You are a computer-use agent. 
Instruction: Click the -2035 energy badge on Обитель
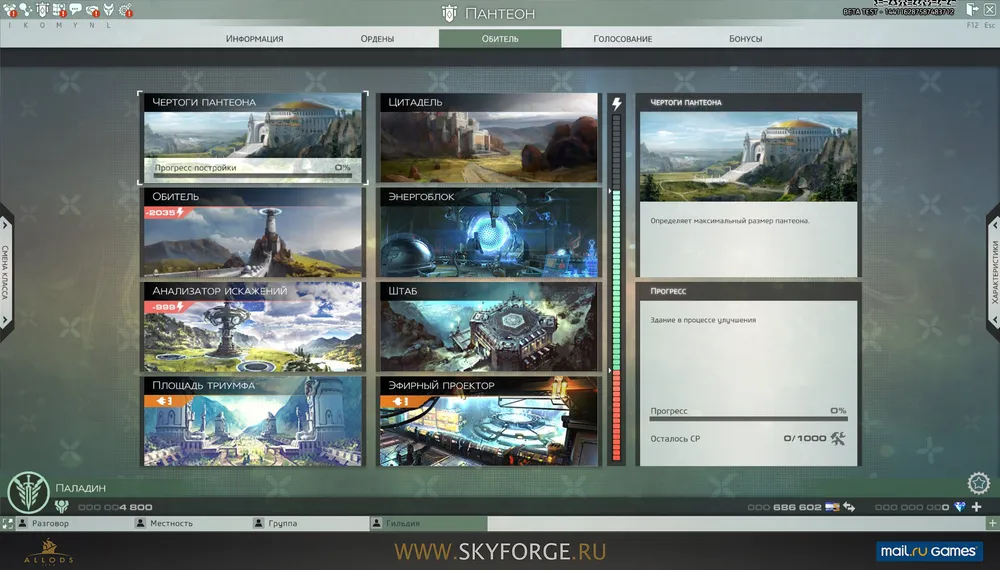[x=165, y=212]
